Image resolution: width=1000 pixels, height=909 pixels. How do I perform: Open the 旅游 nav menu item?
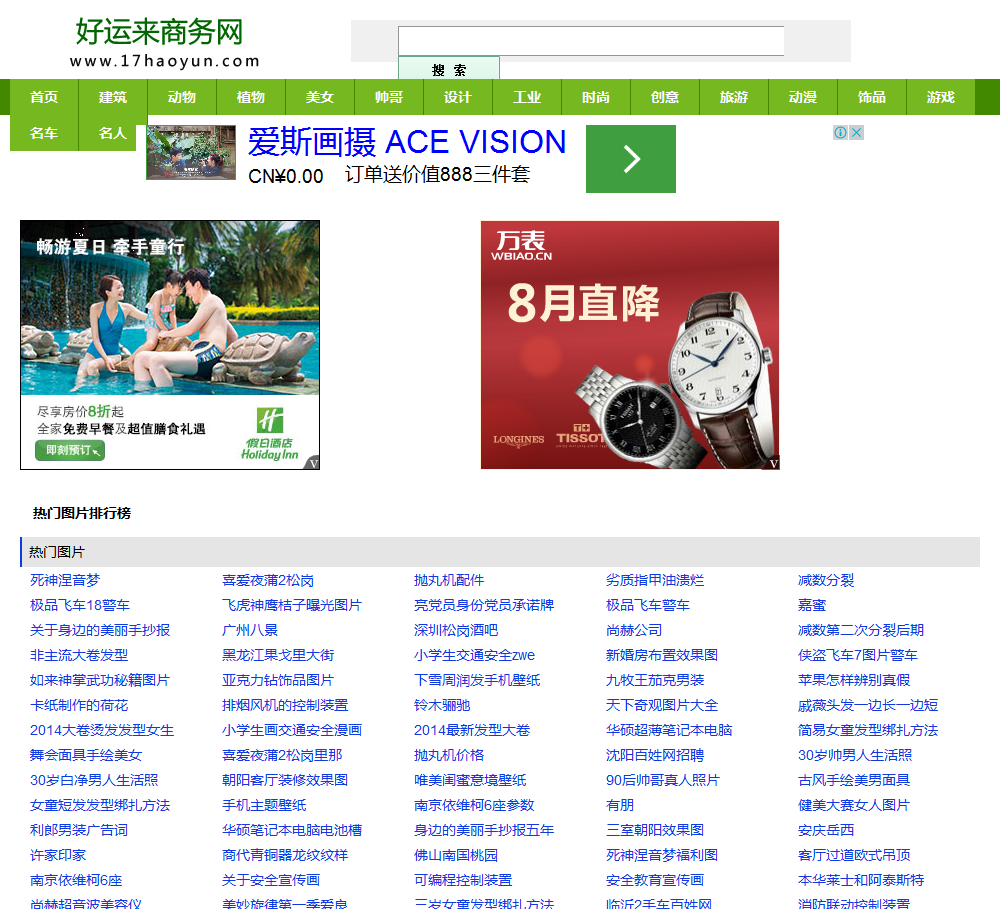[733, 97]
